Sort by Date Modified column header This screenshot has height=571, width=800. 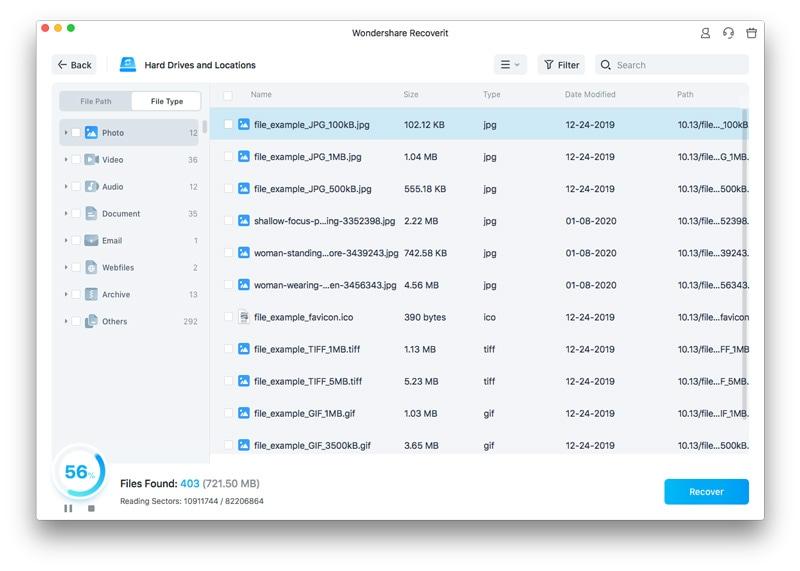(x=590, y=94)
